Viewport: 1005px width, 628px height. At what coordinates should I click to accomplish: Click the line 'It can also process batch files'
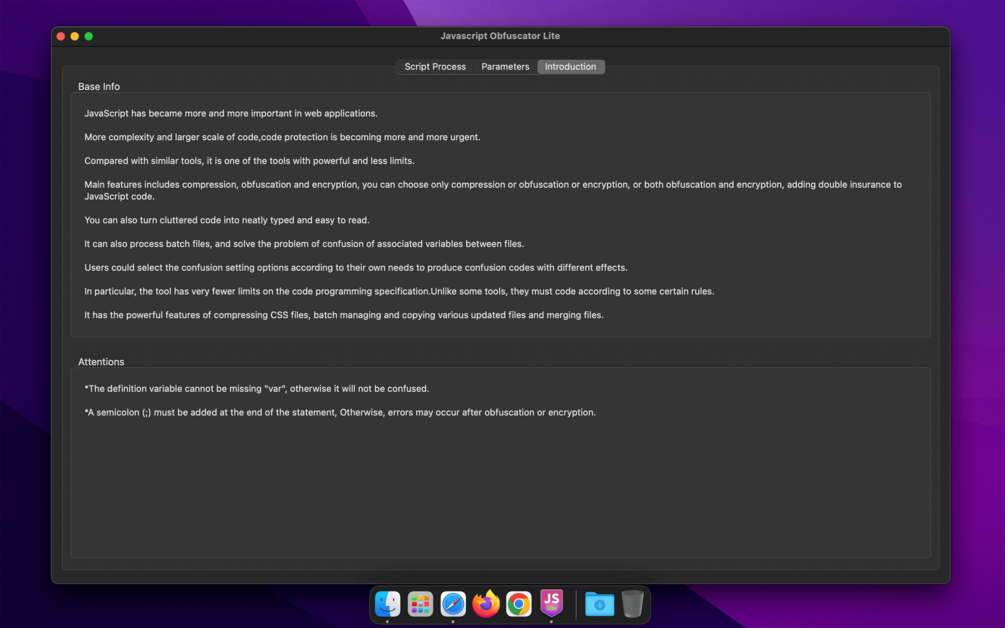tap(304, 244)
